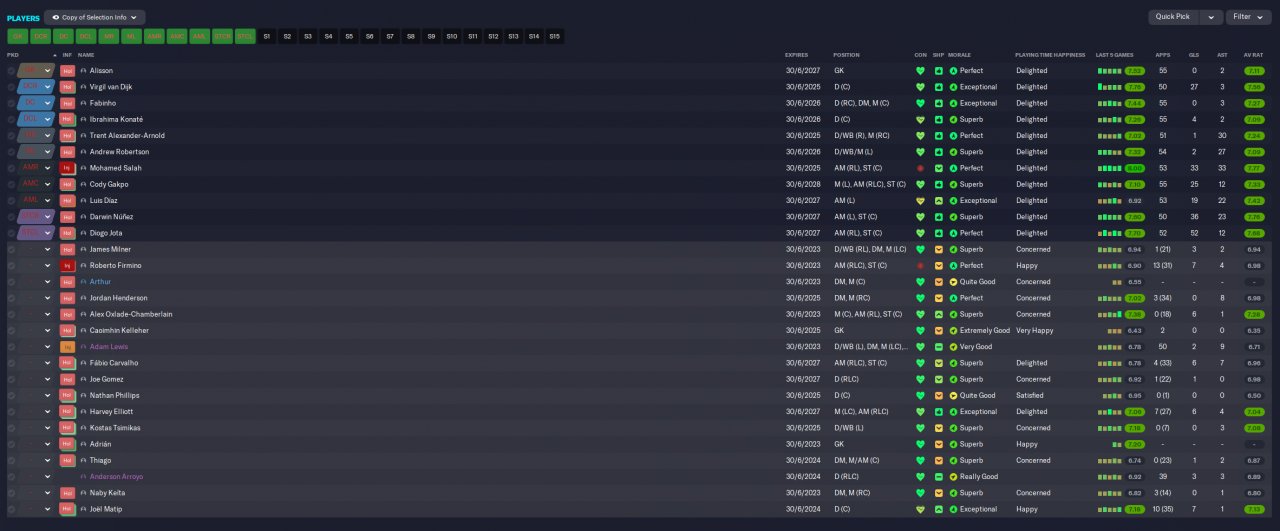Click the morale arrow icon in Cody Gakpo's row
The width and height of the screenshot is (1280, 531).
tap(953, 185)
